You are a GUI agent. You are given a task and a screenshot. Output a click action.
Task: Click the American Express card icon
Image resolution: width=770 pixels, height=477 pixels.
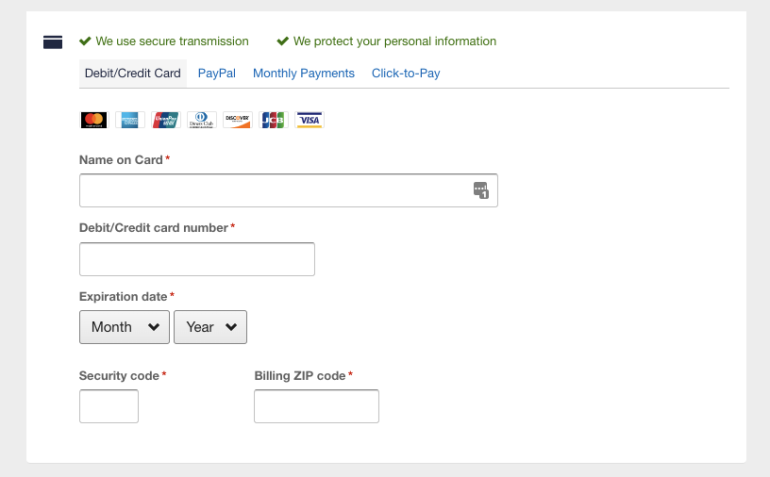pos(130,120)
